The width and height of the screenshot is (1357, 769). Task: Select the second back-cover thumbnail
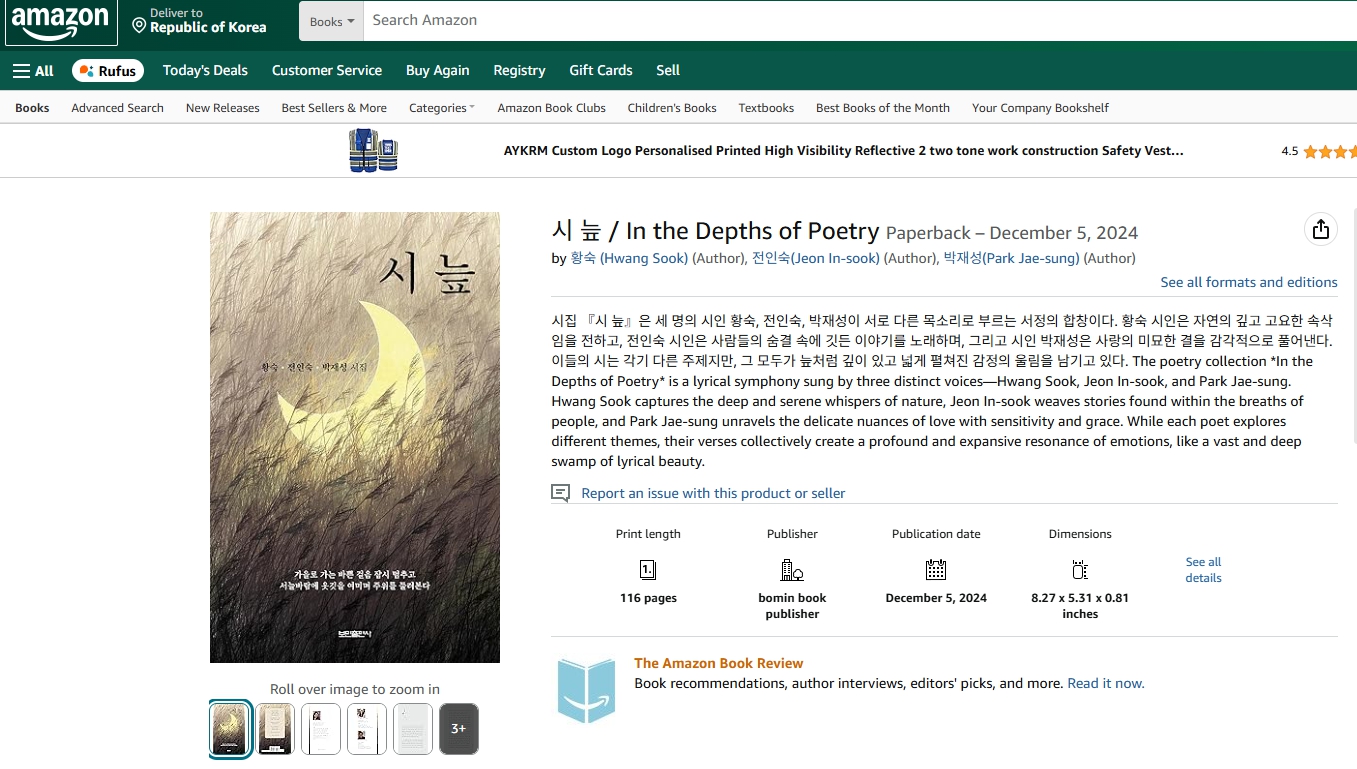coord(275,729)
